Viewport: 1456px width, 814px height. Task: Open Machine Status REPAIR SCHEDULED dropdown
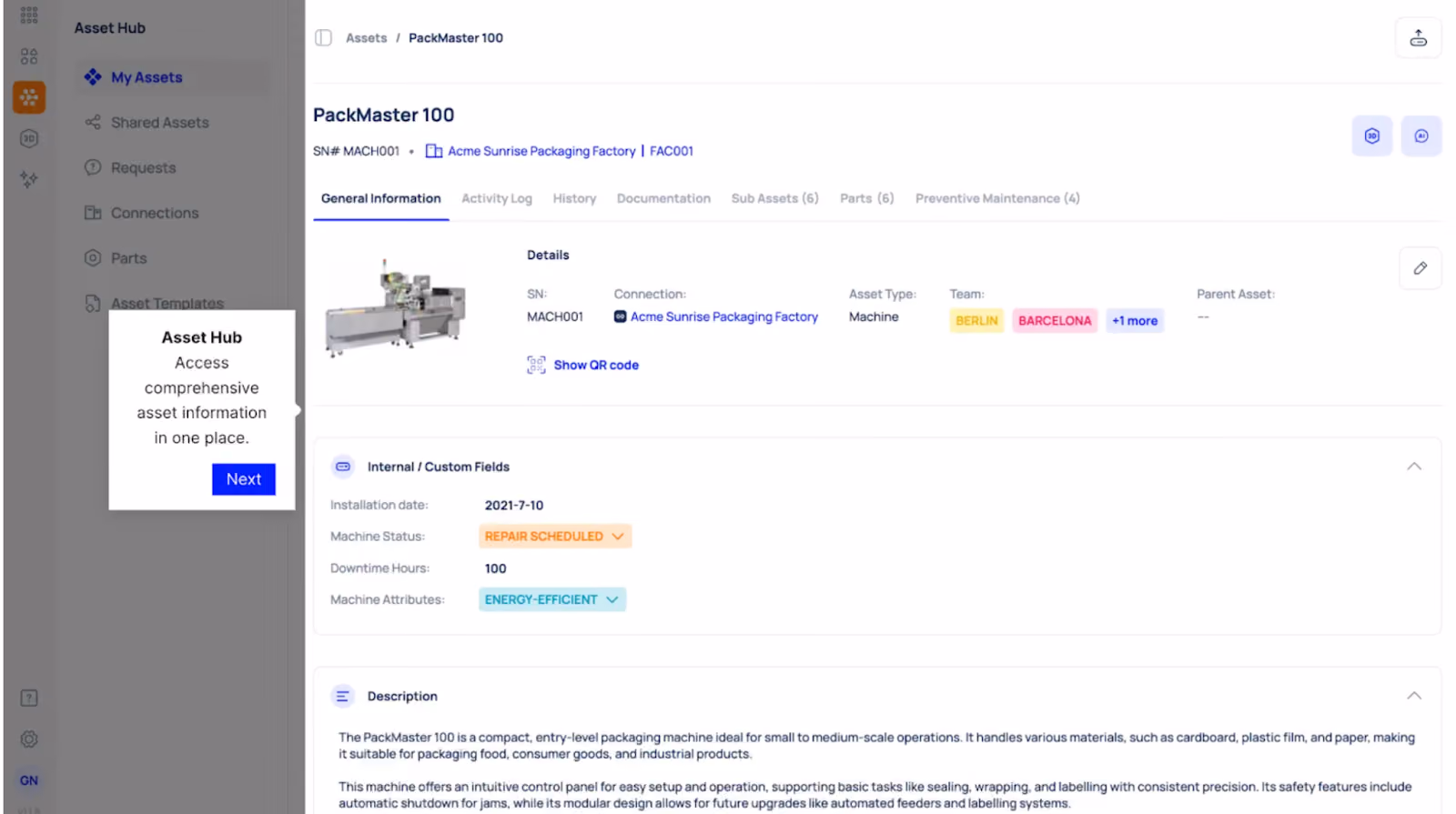tap(554, 537)
